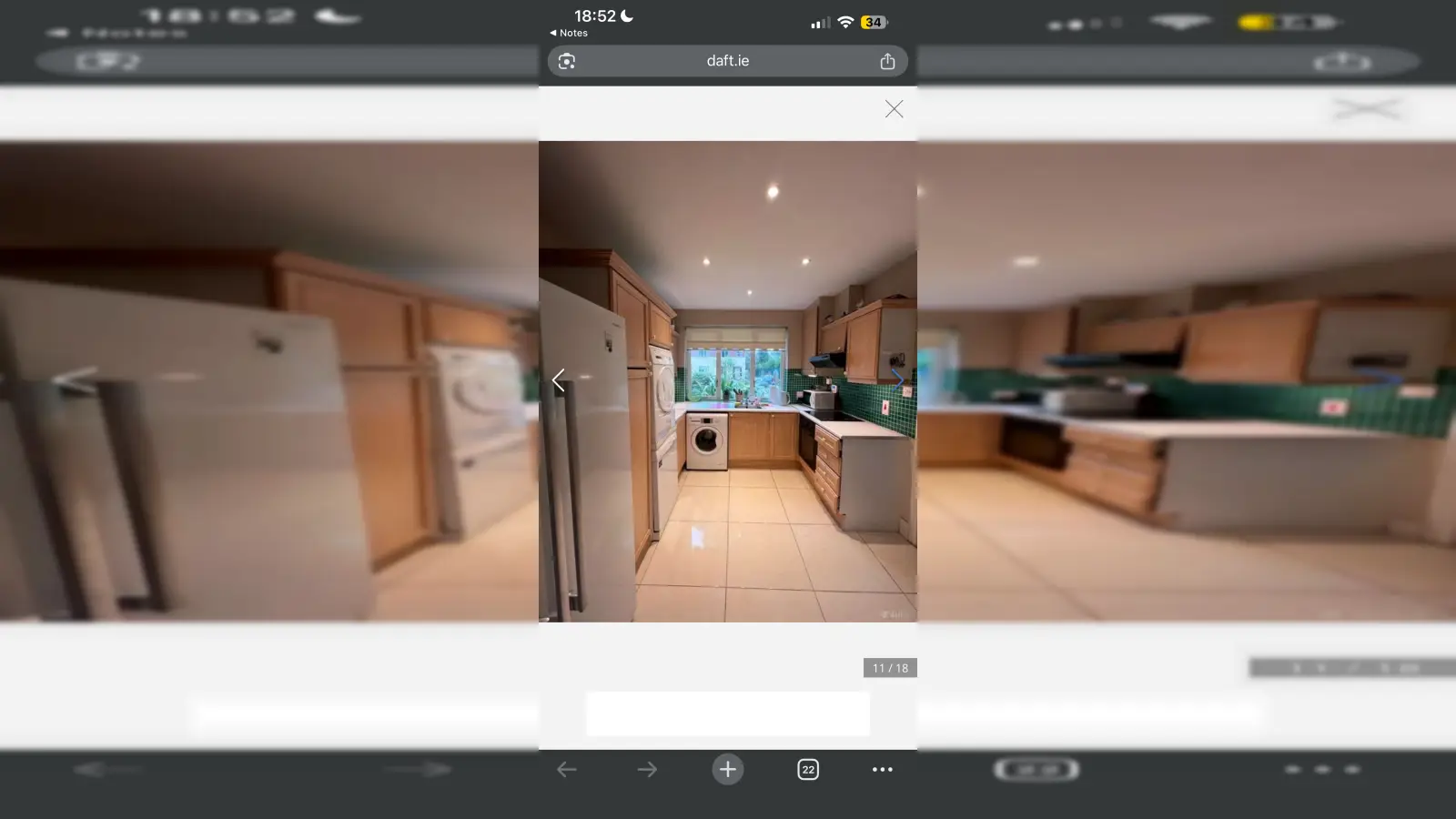Navigate back with browser back arrow
Viewport: 1456px width, 819px height.
pos(566,770)
